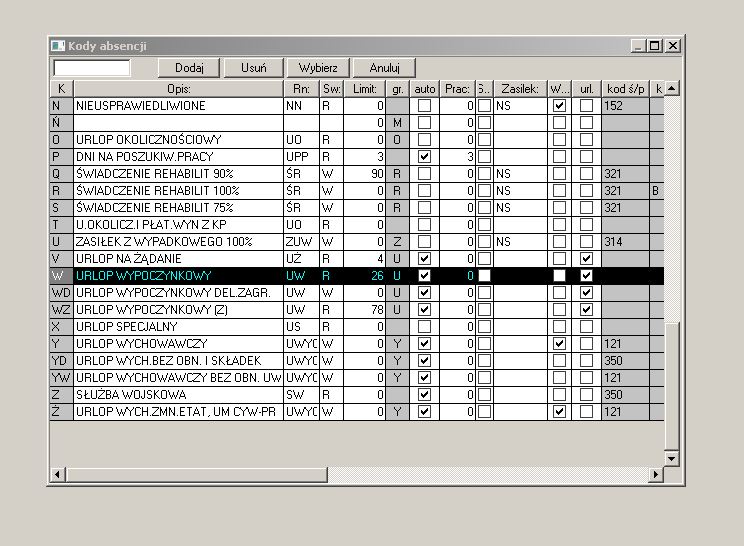Image resolution: width=744 pixels, height=546 pixels.
Task: Click the vertical scrollbar up arrow
Action: 672,88
